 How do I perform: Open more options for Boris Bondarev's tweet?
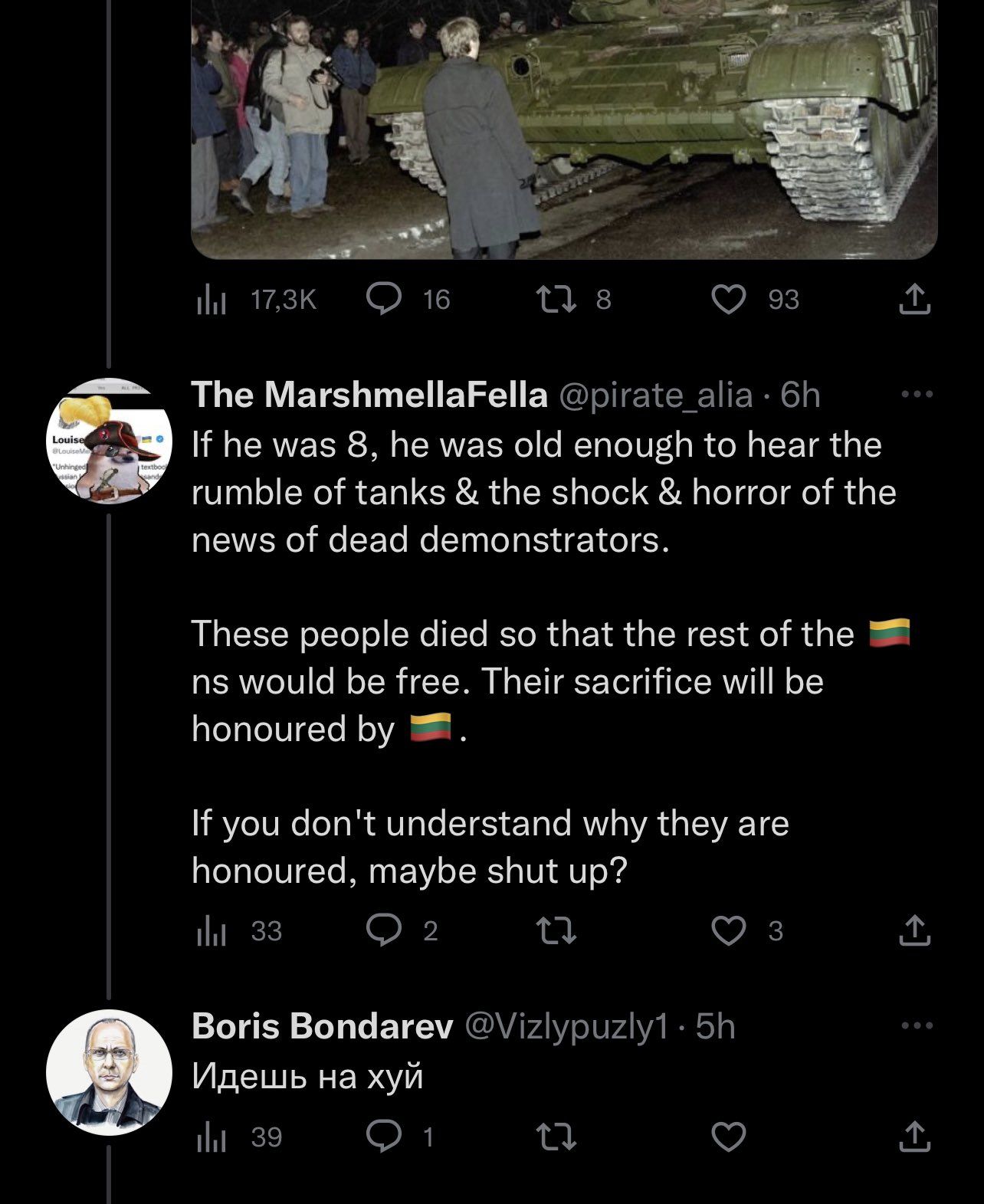click(x=917, y=1025)
